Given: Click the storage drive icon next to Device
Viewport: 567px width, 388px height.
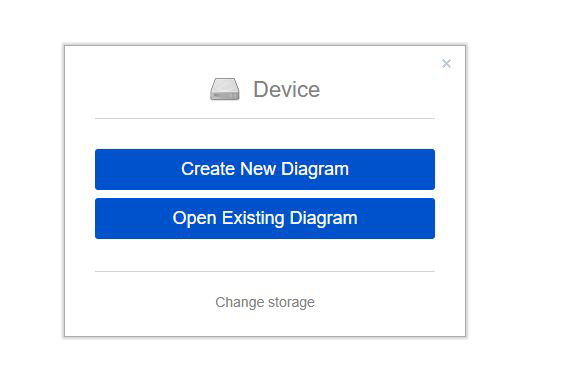Looking at the screenshot, I should coord(225,89).
